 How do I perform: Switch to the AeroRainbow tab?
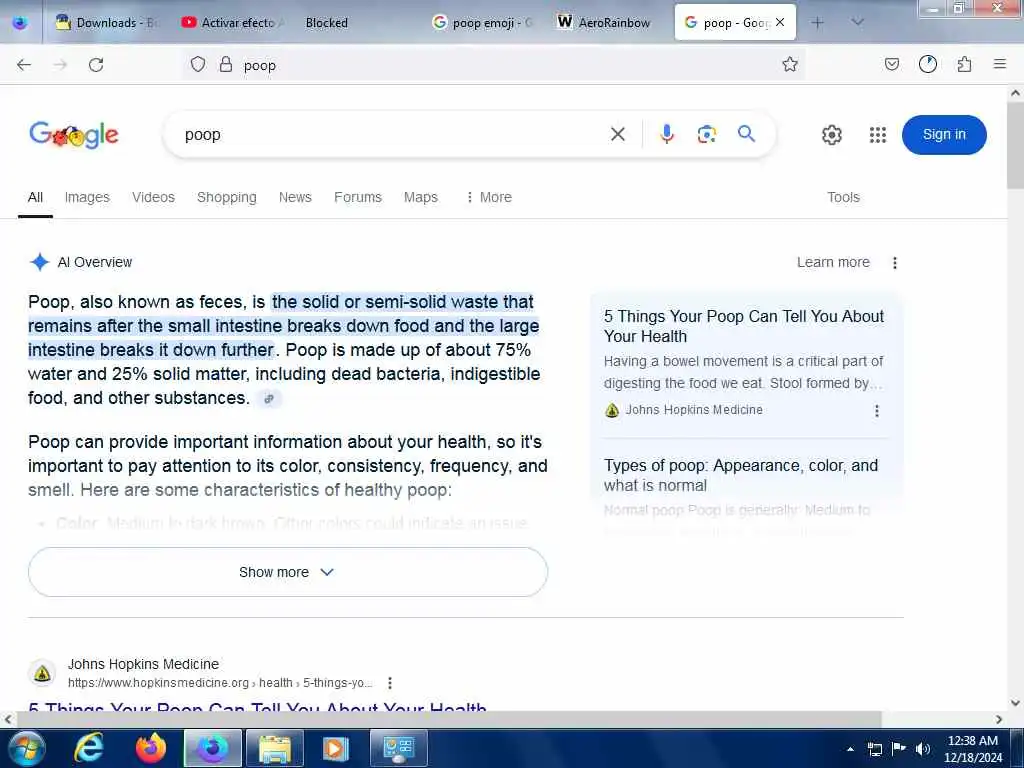(607, 23)
